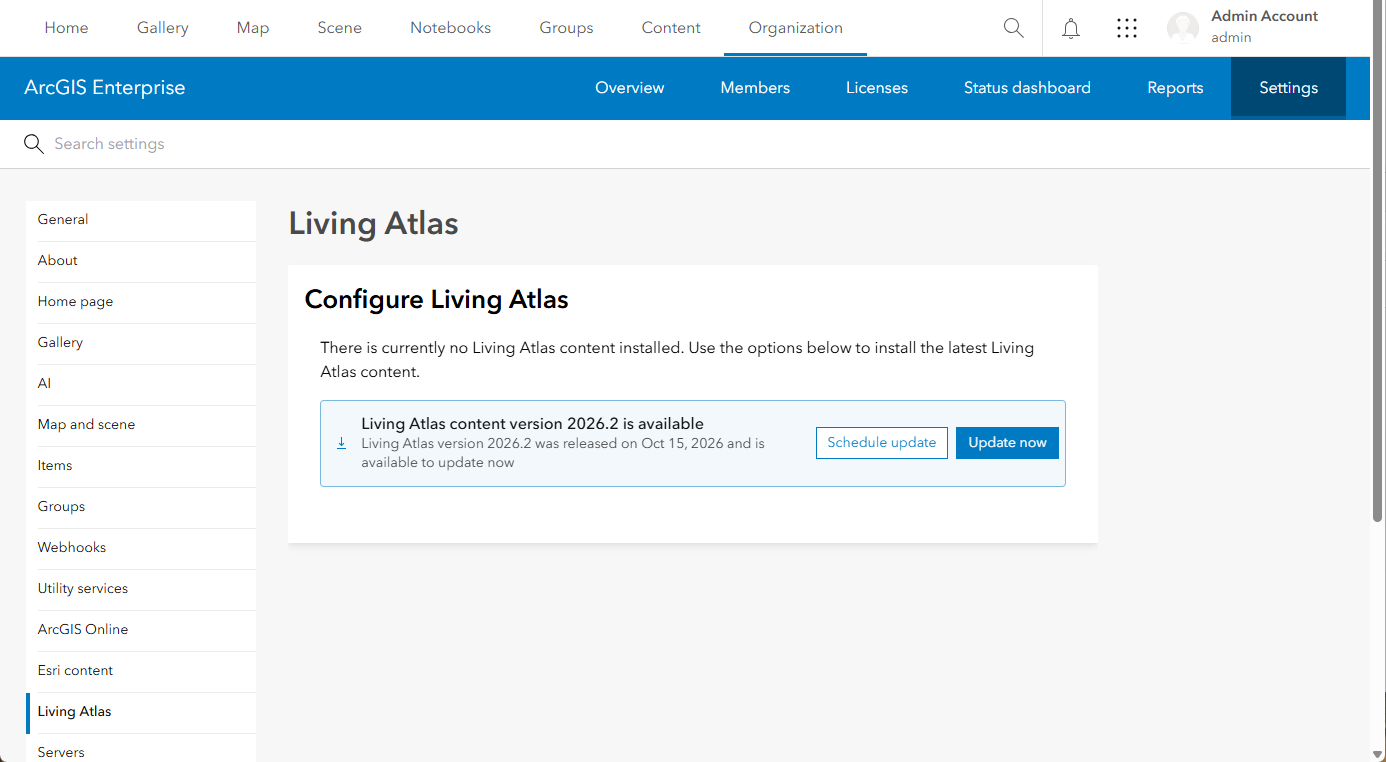Image resolution: width=1386 pixels, height=762 pixels.
Task: Open ArcGIS Online settings
Action: tap(141, 630)
